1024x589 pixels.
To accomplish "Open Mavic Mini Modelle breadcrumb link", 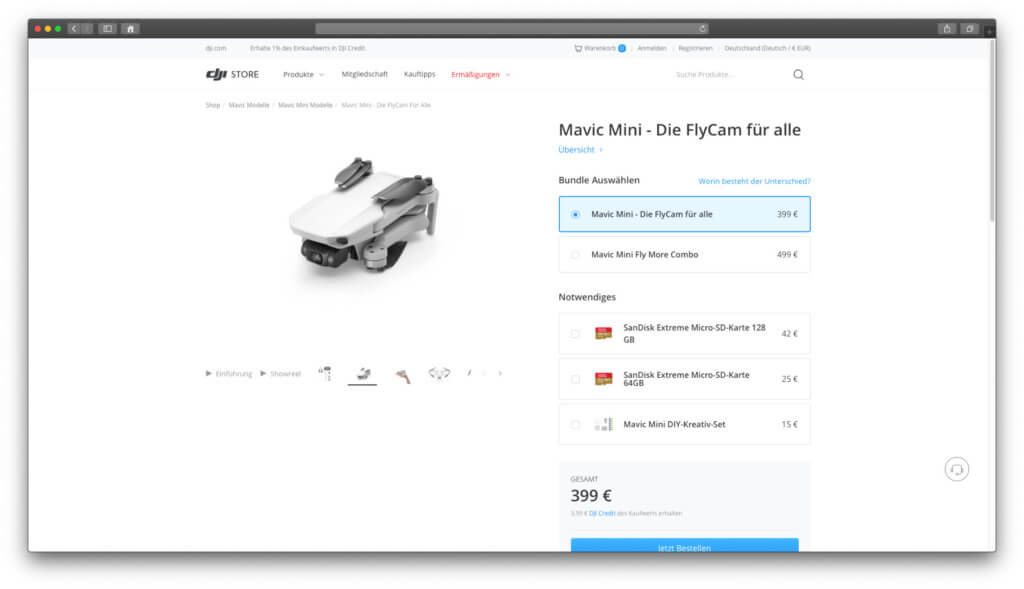I will tap(305, 105).
